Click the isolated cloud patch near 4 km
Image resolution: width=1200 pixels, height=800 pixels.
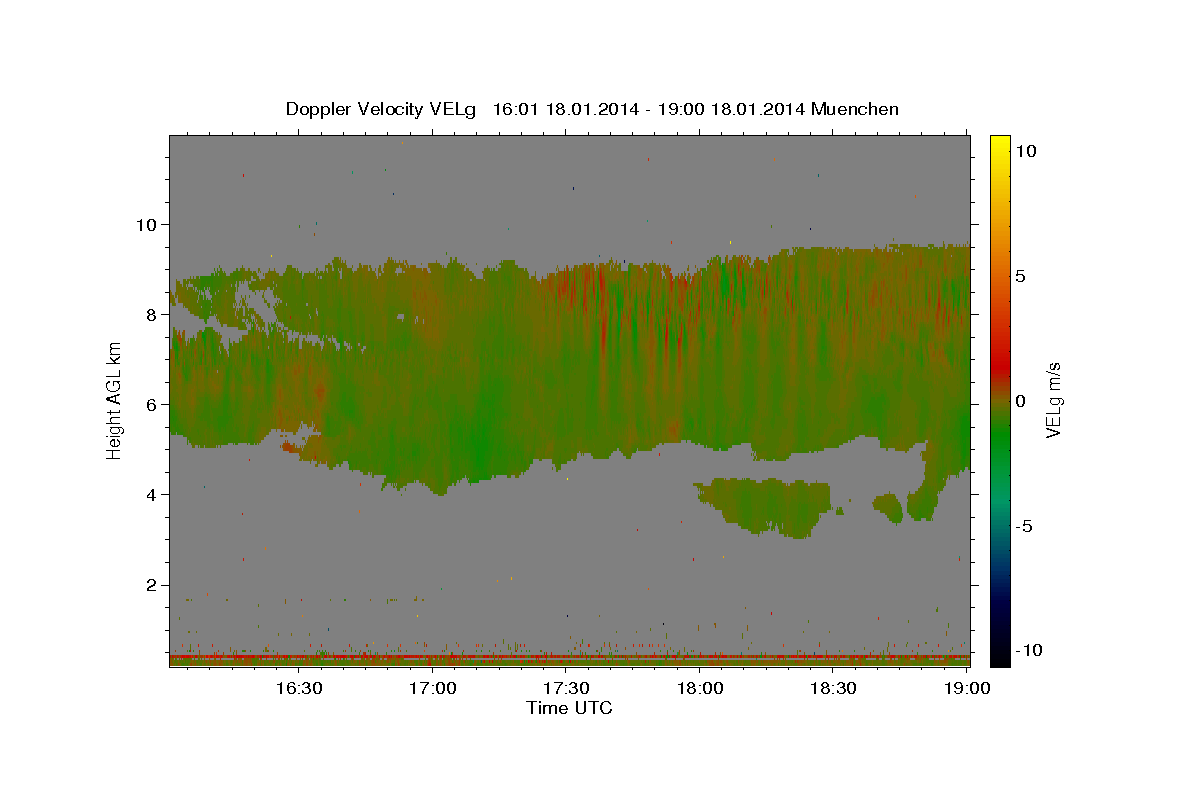click(x=765, y=506)
